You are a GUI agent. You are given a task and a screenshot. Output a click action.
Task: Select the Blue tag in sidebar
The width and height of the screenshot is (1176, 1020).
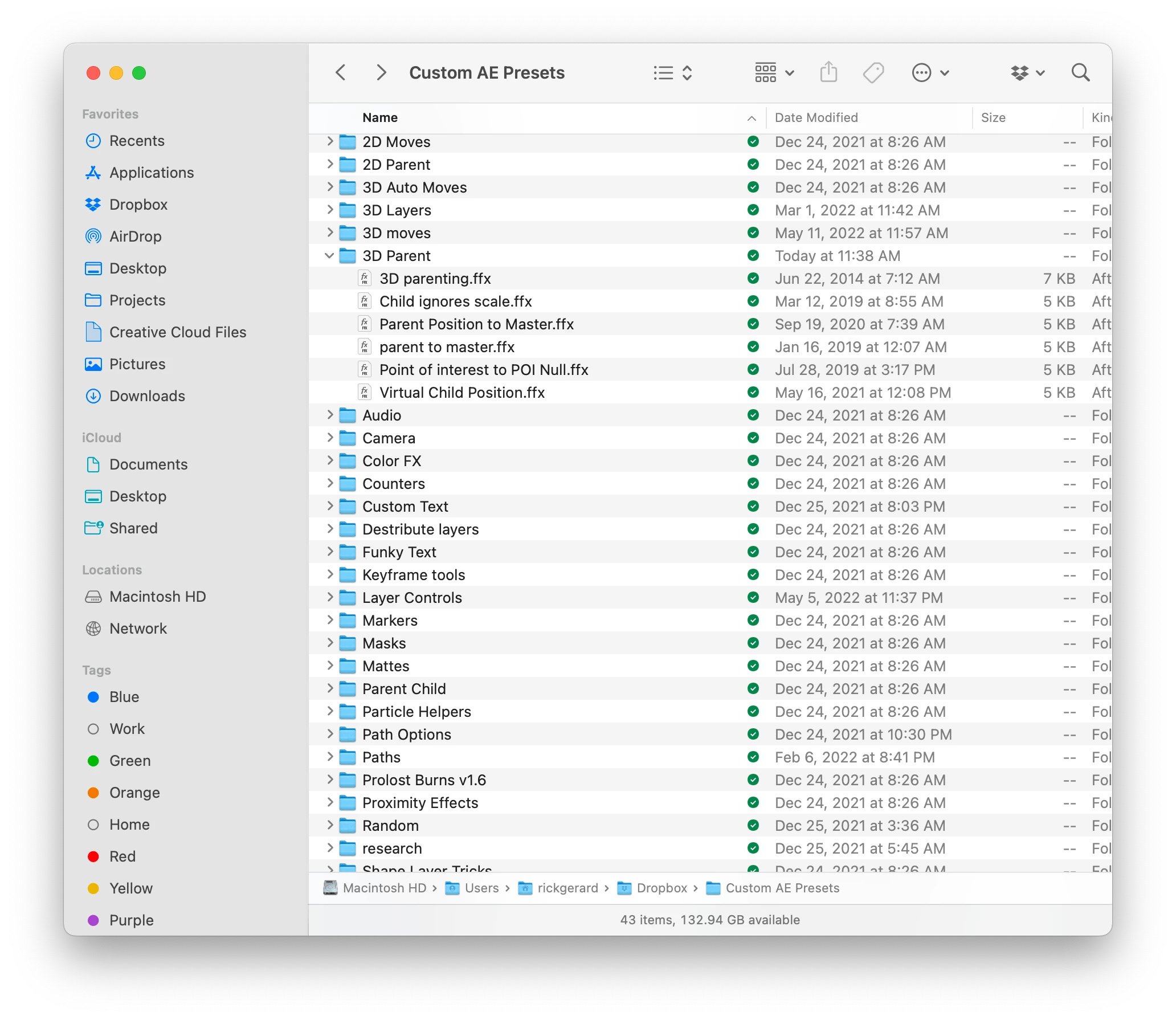(x=124, y=697)
